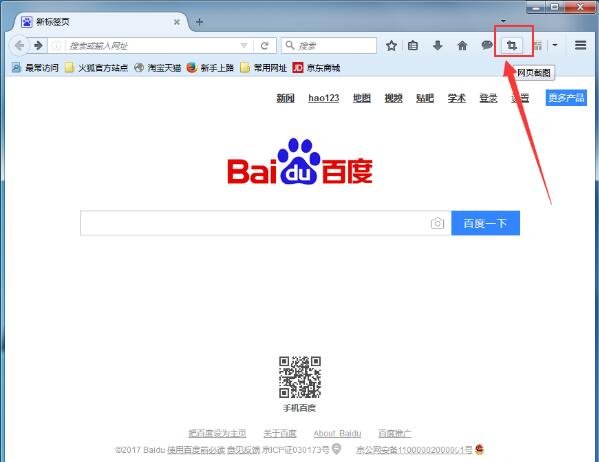Click the camera image search icon
Image resolution: width=599 pixels, height=462 pixels.
[437, 223]
